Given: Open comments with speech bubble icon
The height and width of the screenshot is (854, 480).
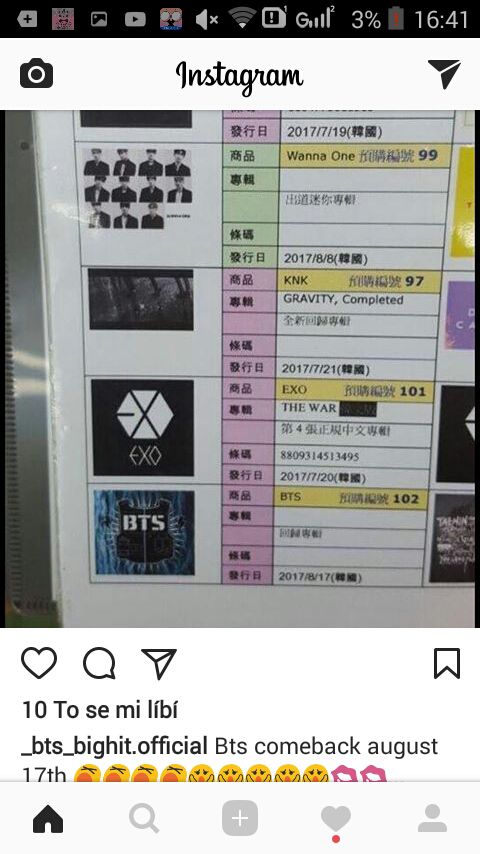Looking at the screenshot, I should pyautogui.click(x=99, y=663).
